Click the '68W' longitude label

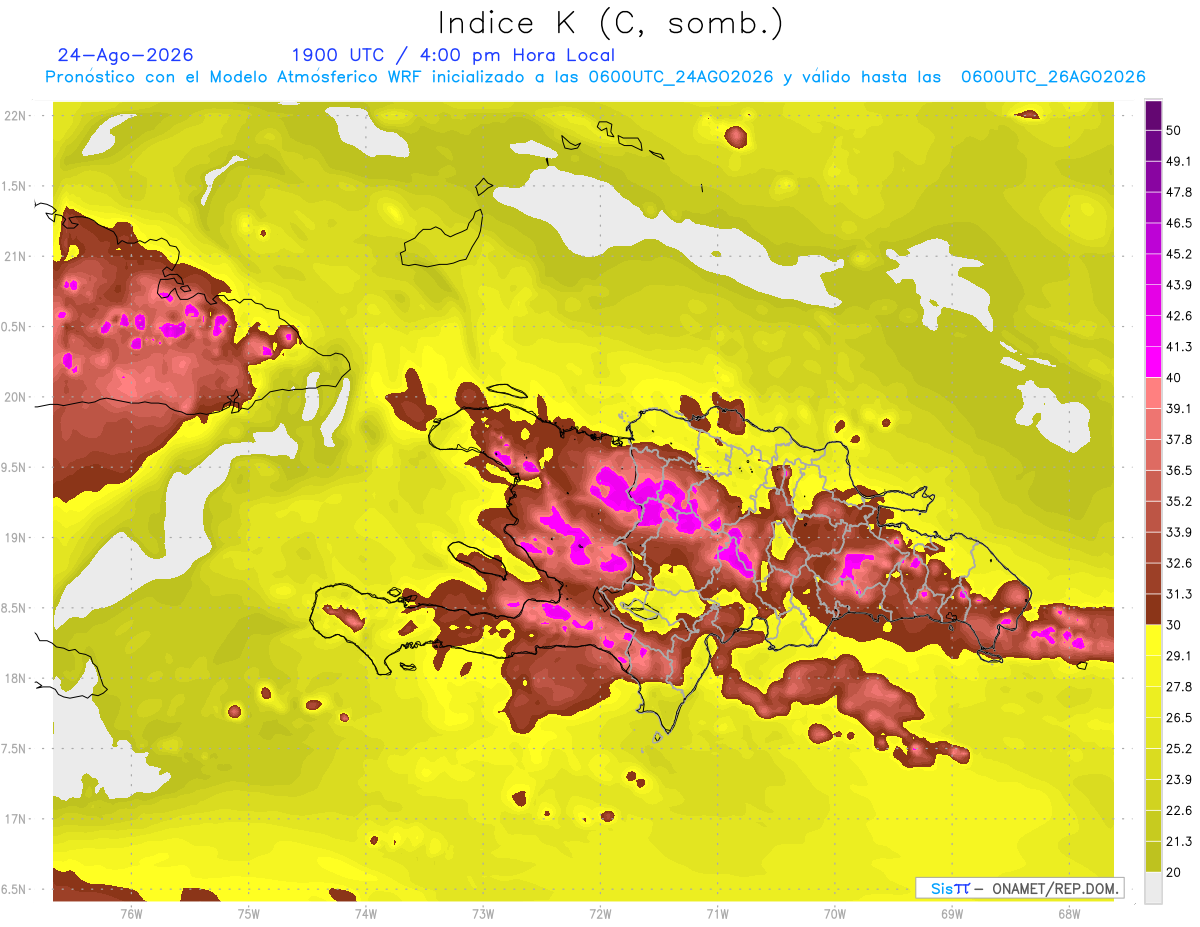[1069, 913]
